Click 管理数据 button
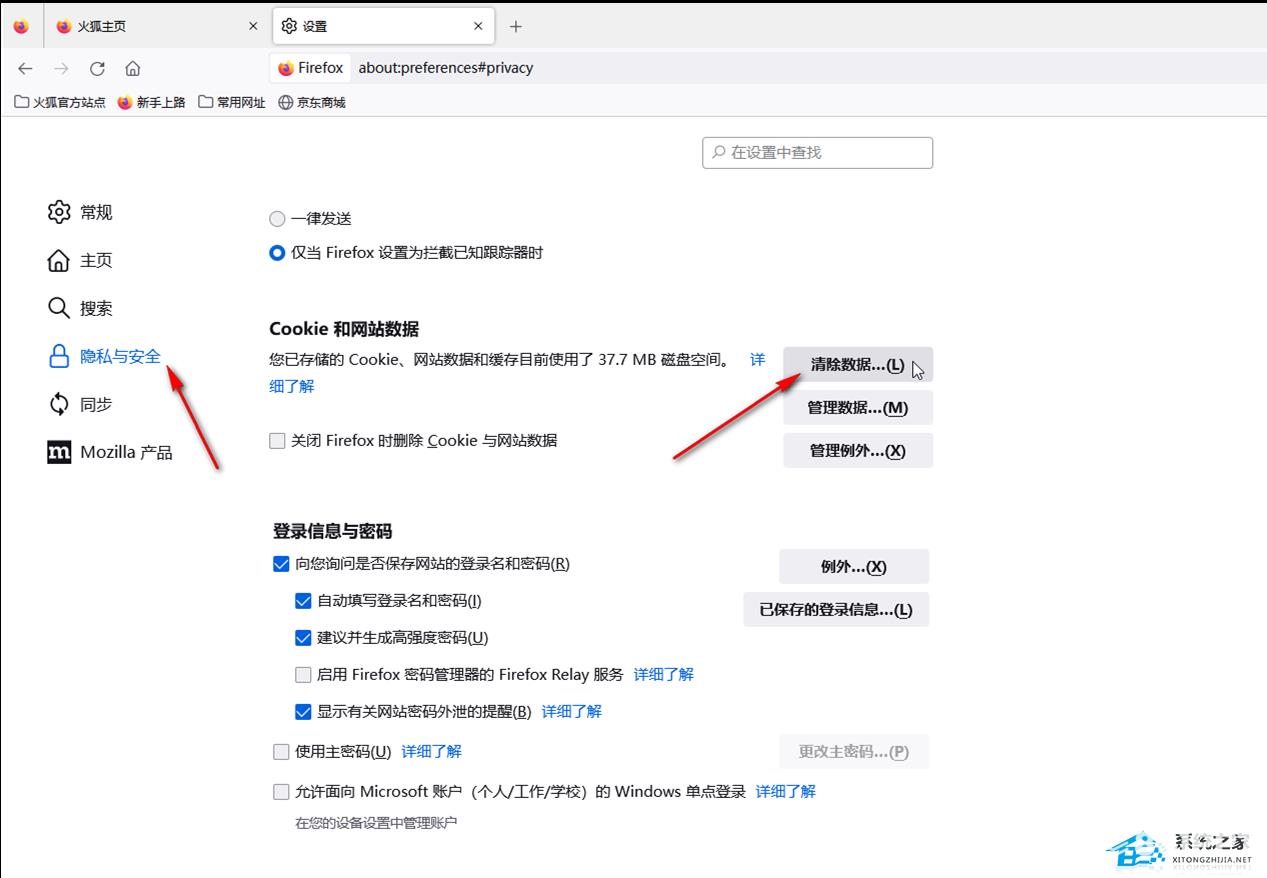Screen dimensions: 1267x878 coord(857,408)
